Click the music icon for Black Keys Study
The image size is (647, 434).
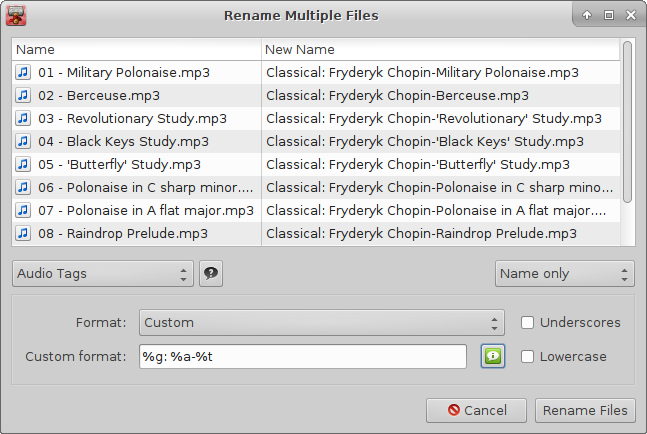pyautogui.click(x=23, y=141)
